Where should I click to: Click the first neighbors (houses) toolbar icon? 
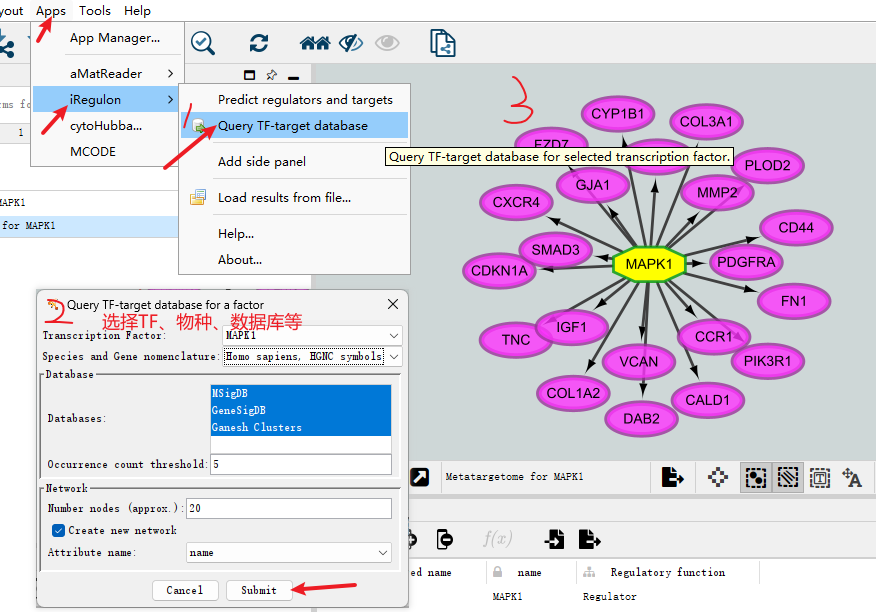315,43
